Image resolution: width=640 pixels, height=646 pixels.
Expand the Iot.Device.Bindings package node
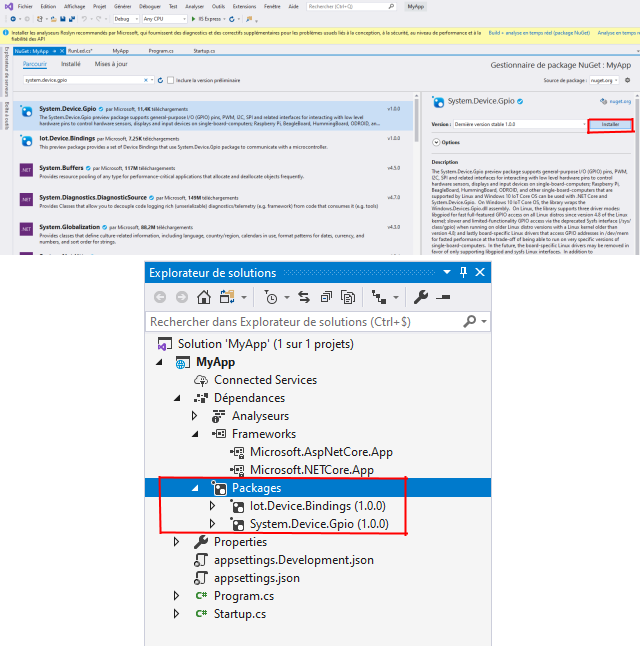[212, 506]
